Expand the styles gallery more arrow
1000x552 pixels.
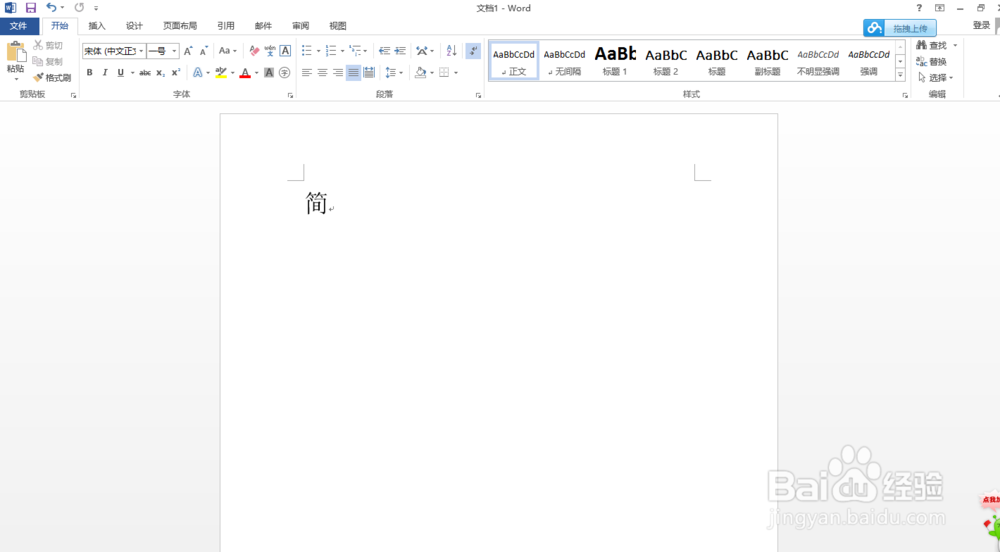coord(901,75)
